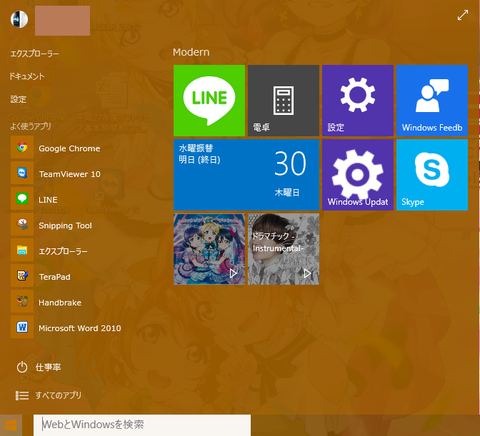The height and width of the screenshot is (436, 480).
Task: Click the user account avatar
Action: coord(19,19)
